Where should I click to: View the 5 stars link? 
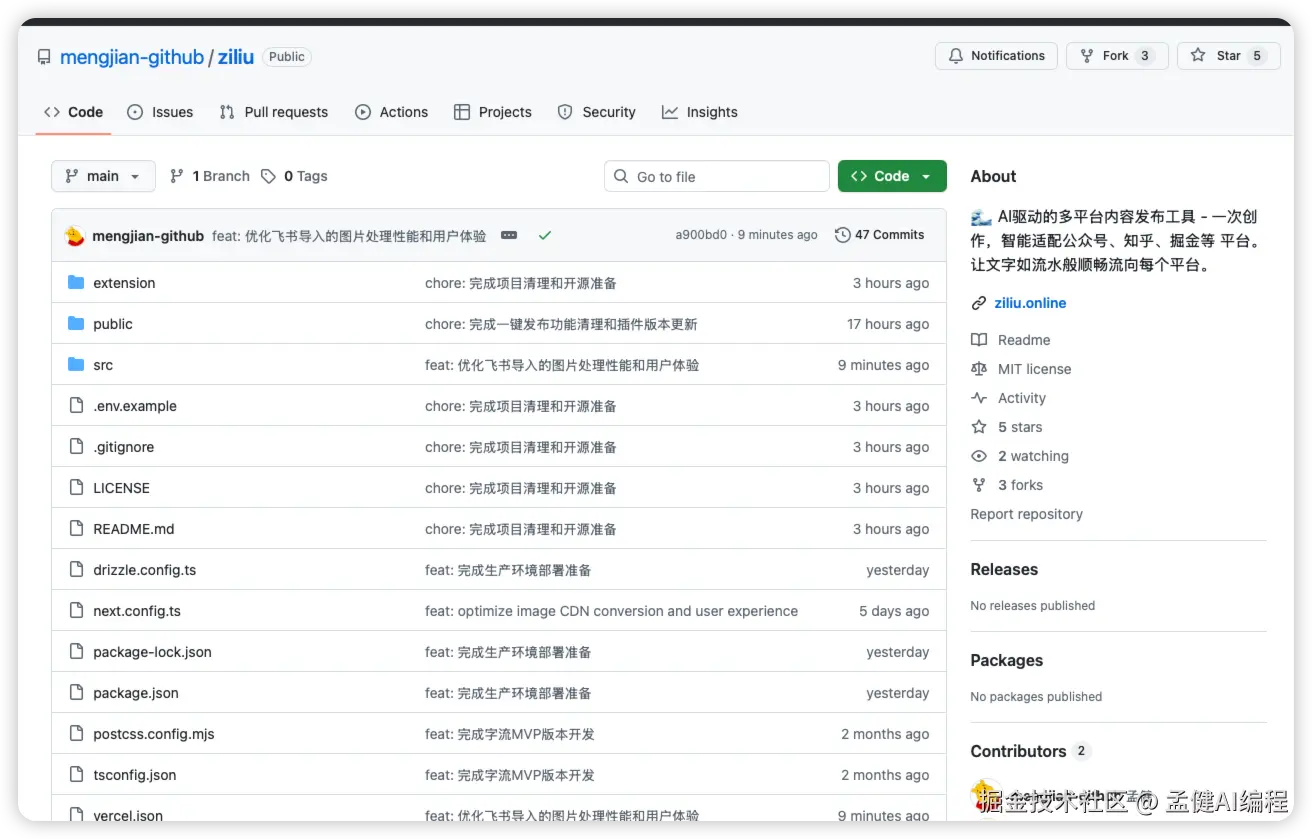coord(1007,427)
